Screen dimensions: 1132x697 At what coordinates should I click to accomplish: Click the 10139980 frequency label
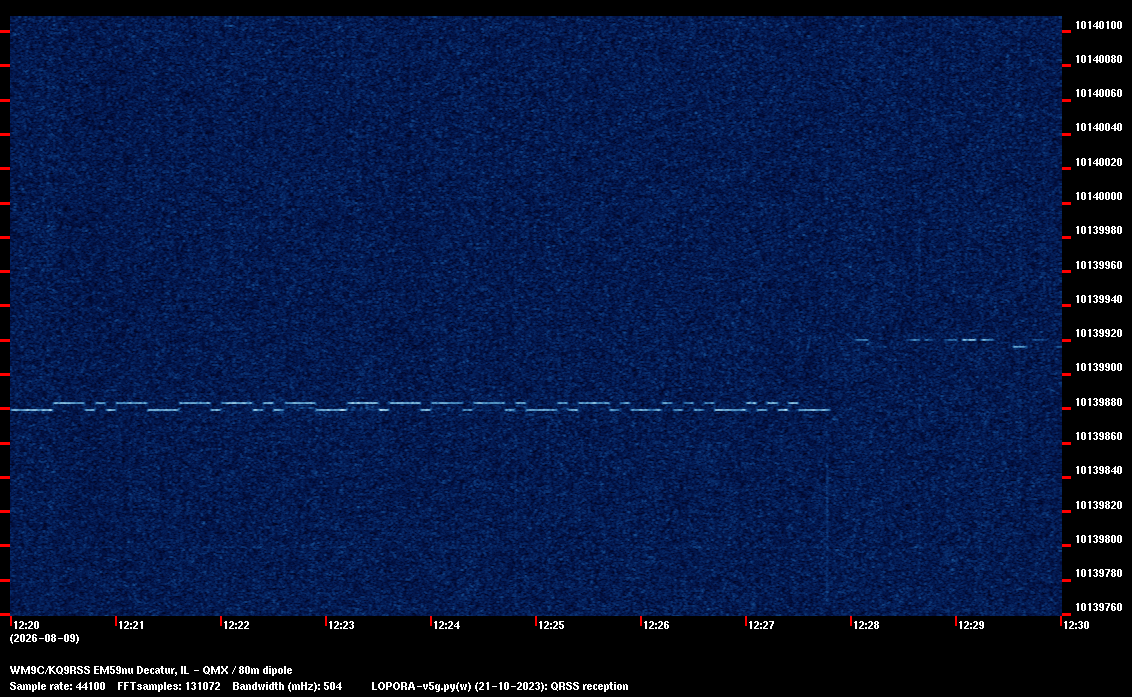point(1099,230)
